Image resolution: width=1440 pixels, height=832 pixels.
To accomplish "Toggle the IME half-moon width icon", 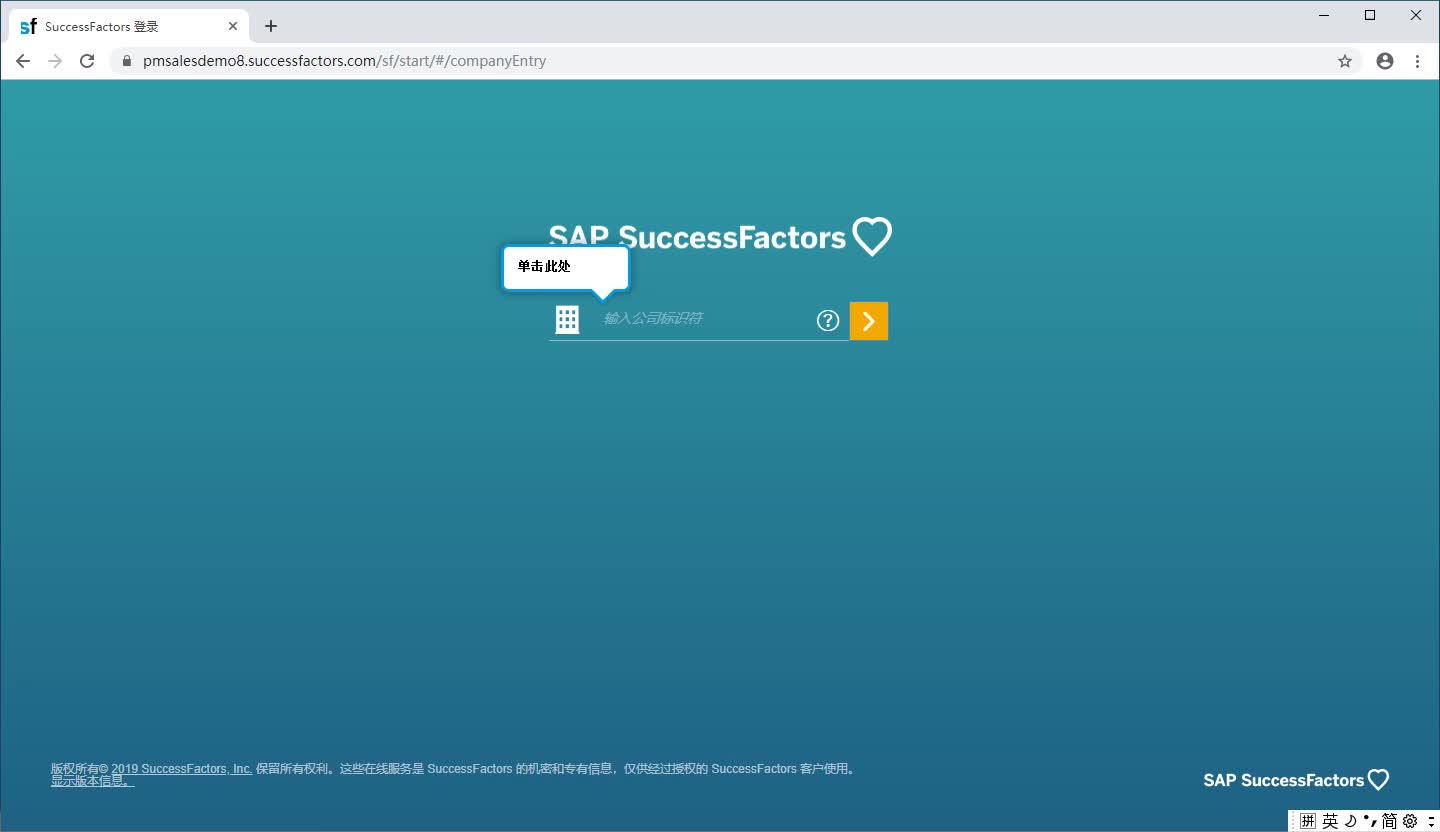I will 1351,821.
